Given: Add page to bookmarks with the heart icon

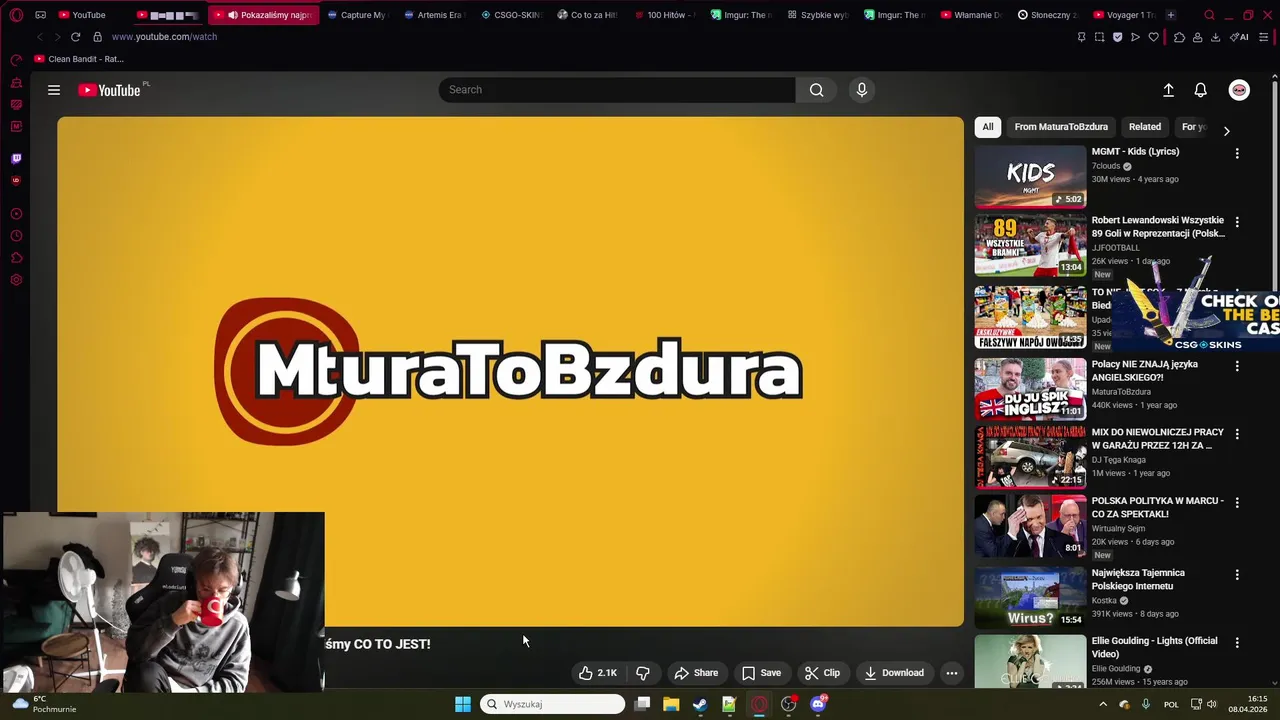Looking at the screenshot, I should [1153, 37].
